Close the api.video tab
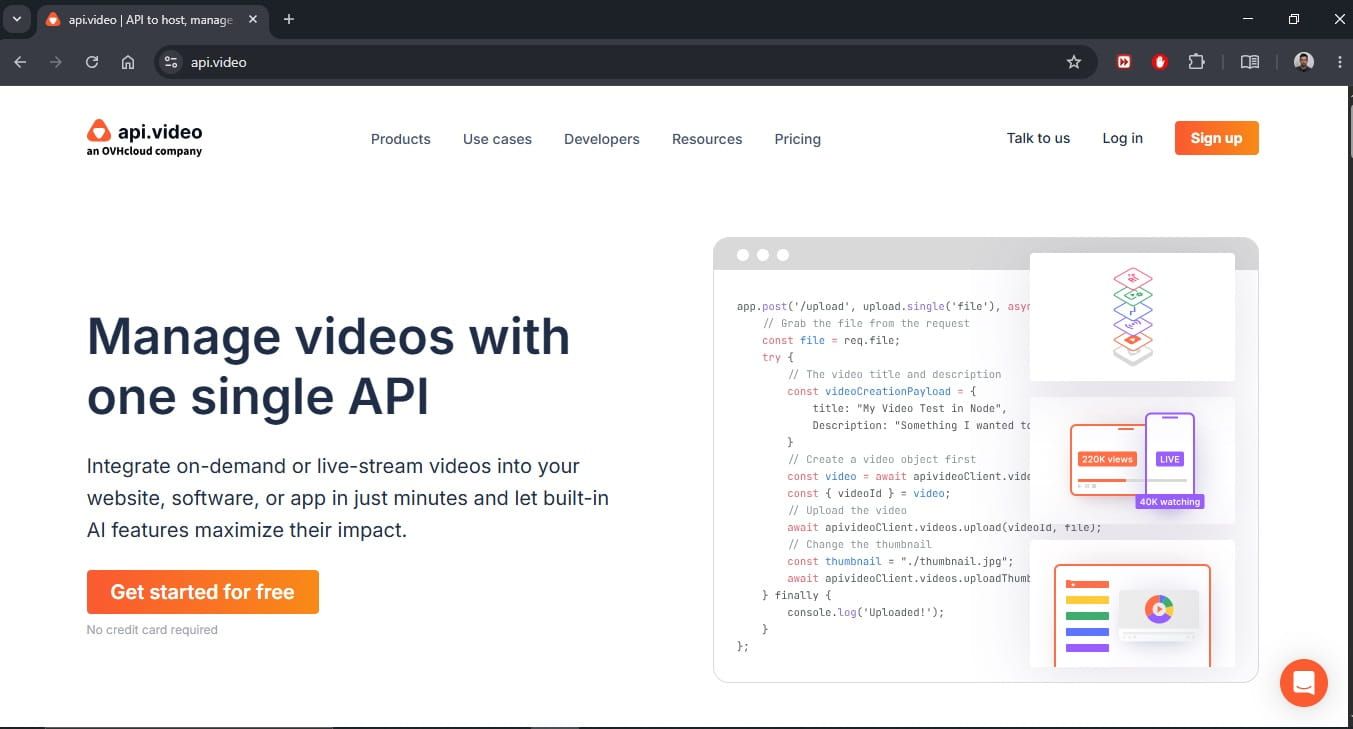This screenshot has width=1353, height=729. pyautogui.click(x=253, y=19)
